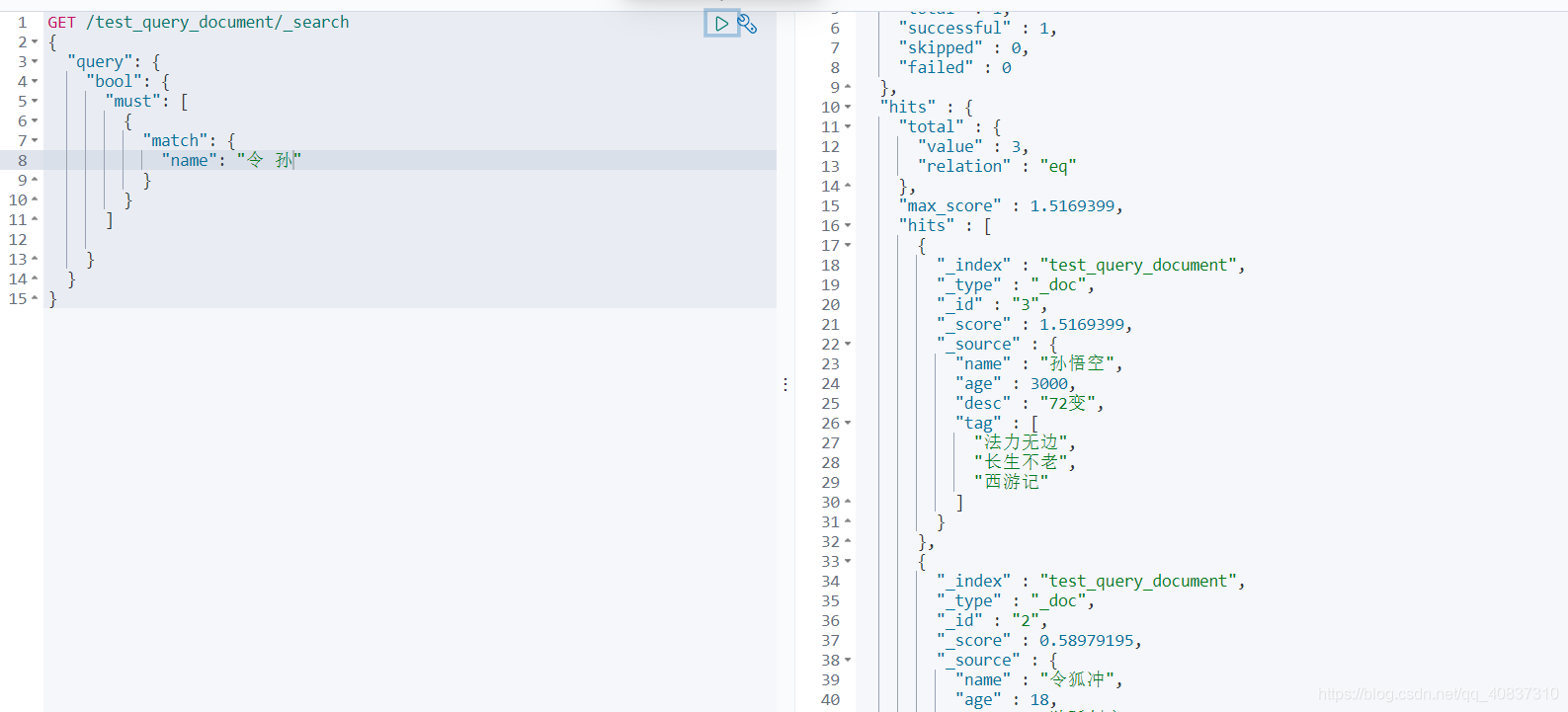Click fold-end arrow at response line 31

coord(848,521)
